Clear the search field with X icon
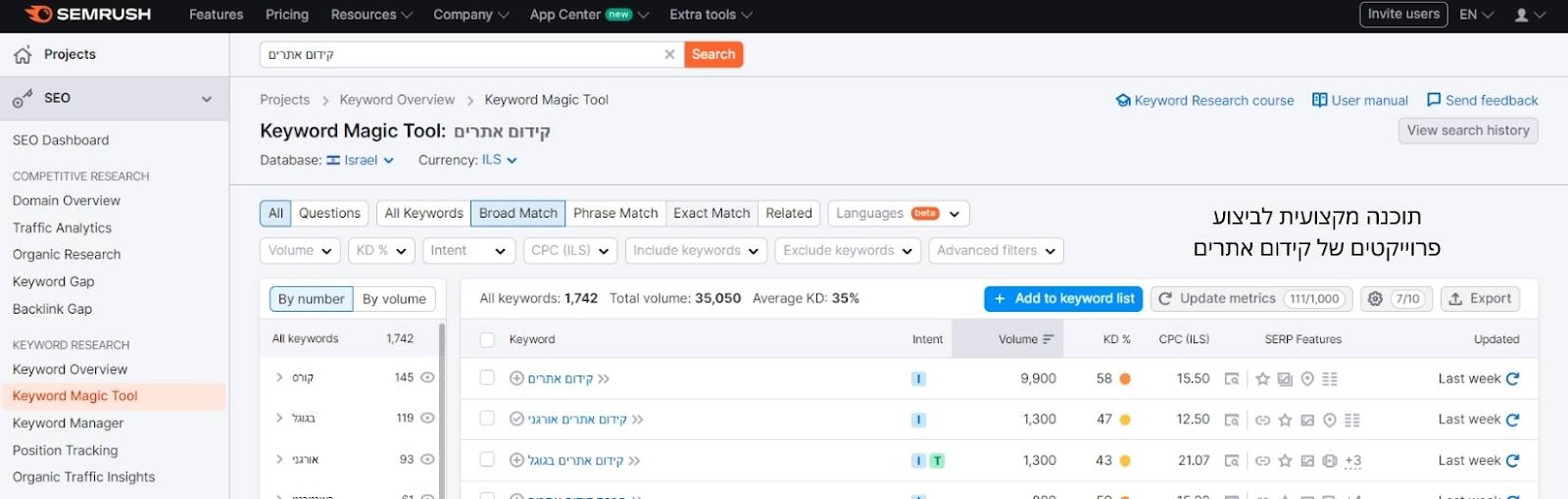1568x499 pixels. pyautogui.click(x=669, y=55)
